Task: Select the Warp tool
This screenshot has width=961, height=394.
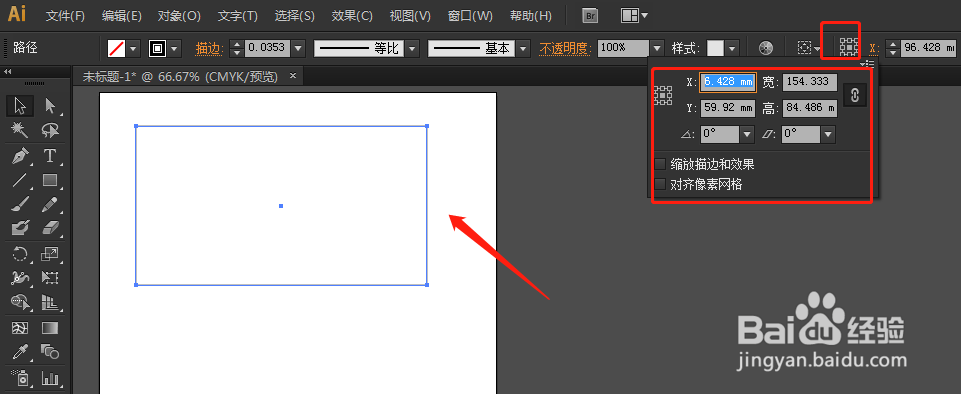Action: 20,278
